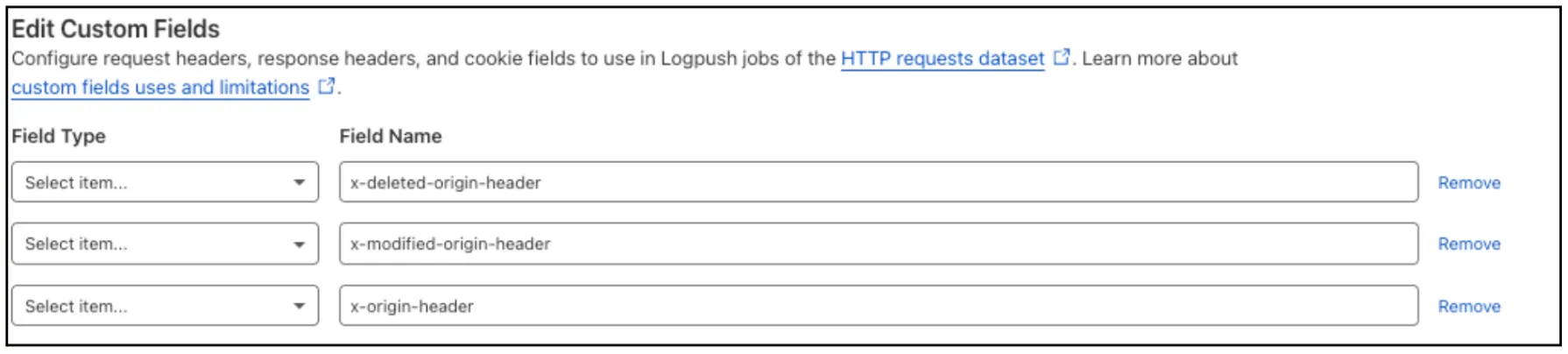This screenshot has height=354, width=1568.
Task: Remove the x-origin-header field
Action: (1468, 307)
